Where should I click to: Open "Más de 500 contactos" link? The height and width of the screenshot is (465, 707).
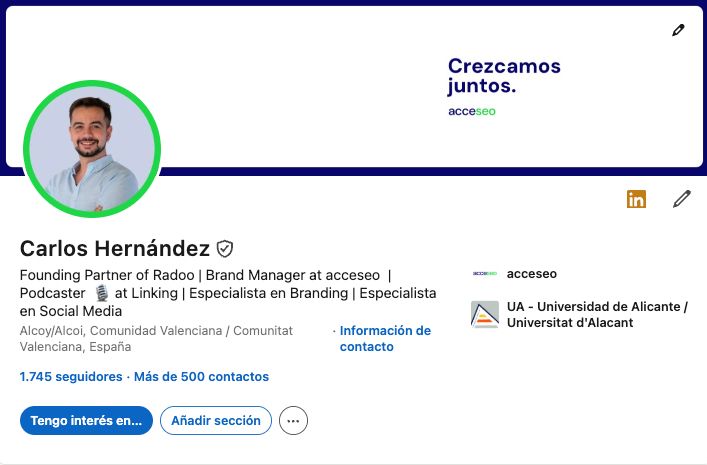201,377
